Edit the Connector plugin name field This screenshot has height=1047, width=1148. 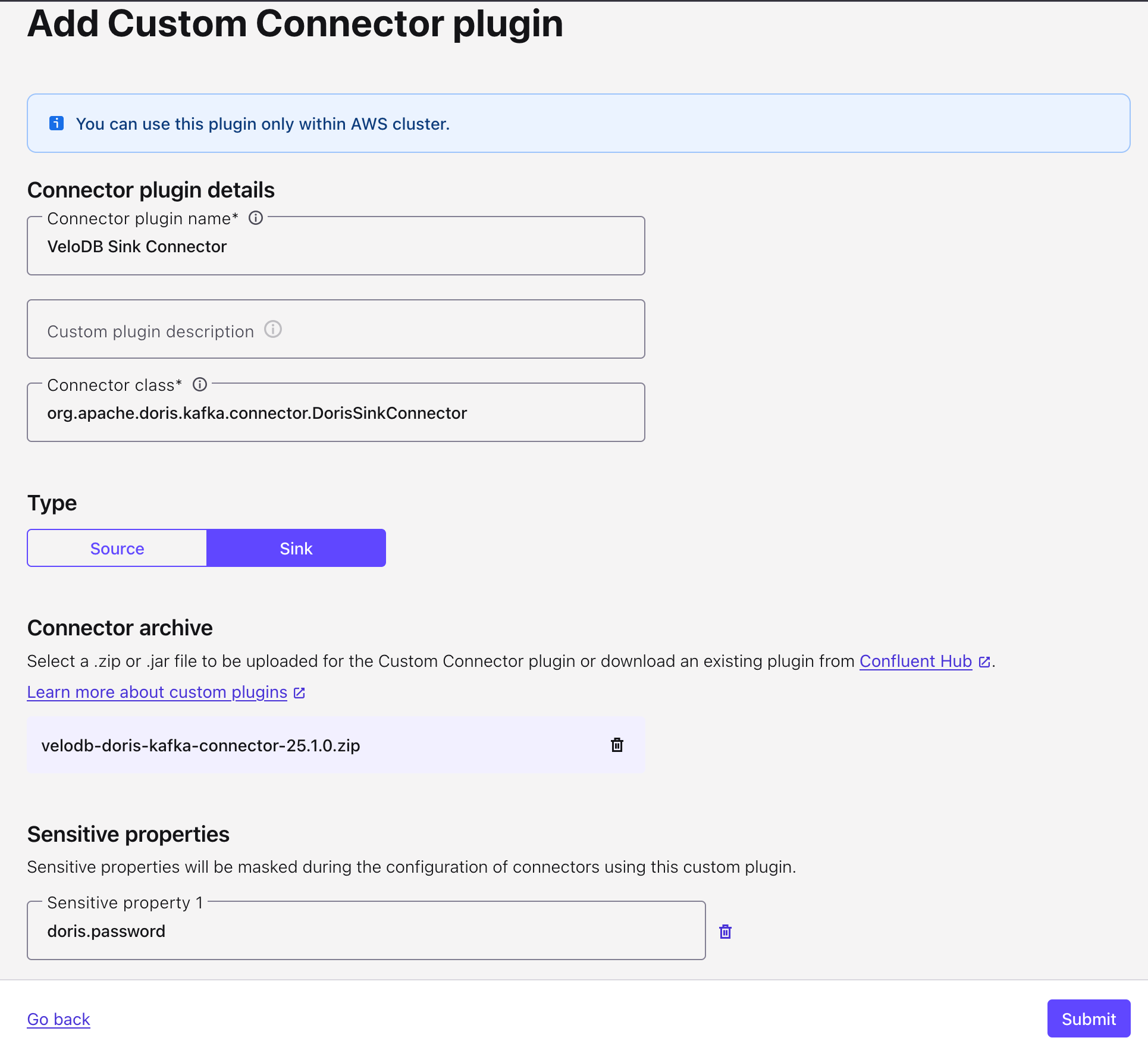[335, 246]
